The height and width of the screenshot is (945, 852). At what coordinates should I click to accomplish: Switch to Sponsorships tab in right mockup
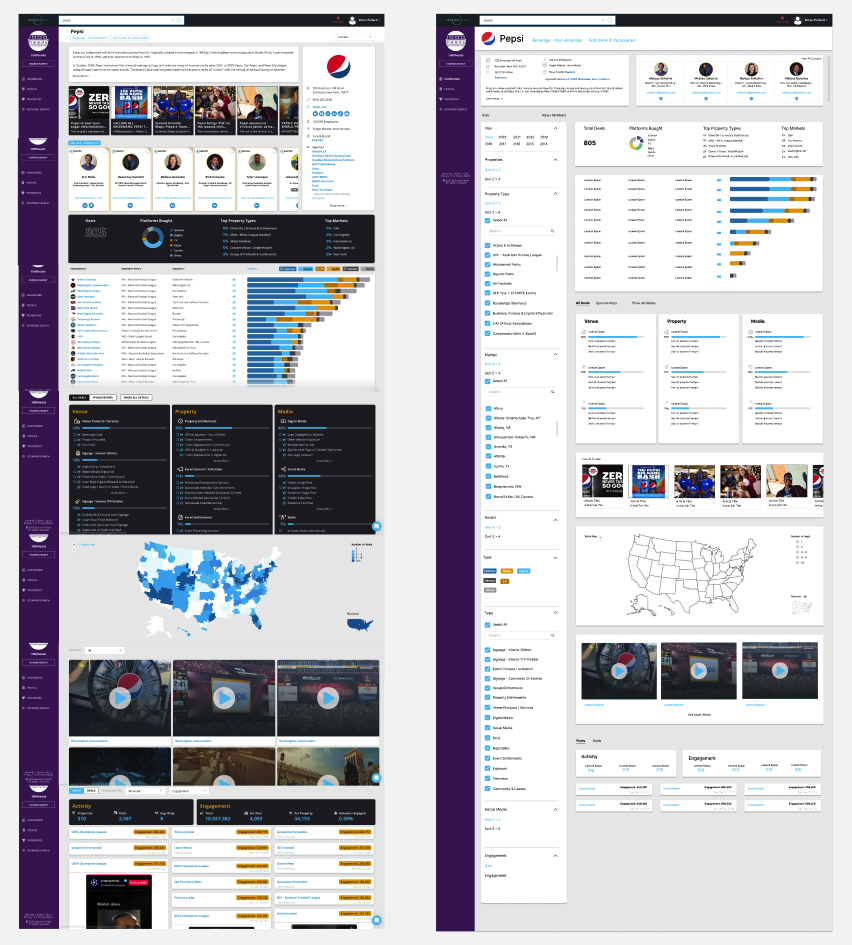pos(606,303)
